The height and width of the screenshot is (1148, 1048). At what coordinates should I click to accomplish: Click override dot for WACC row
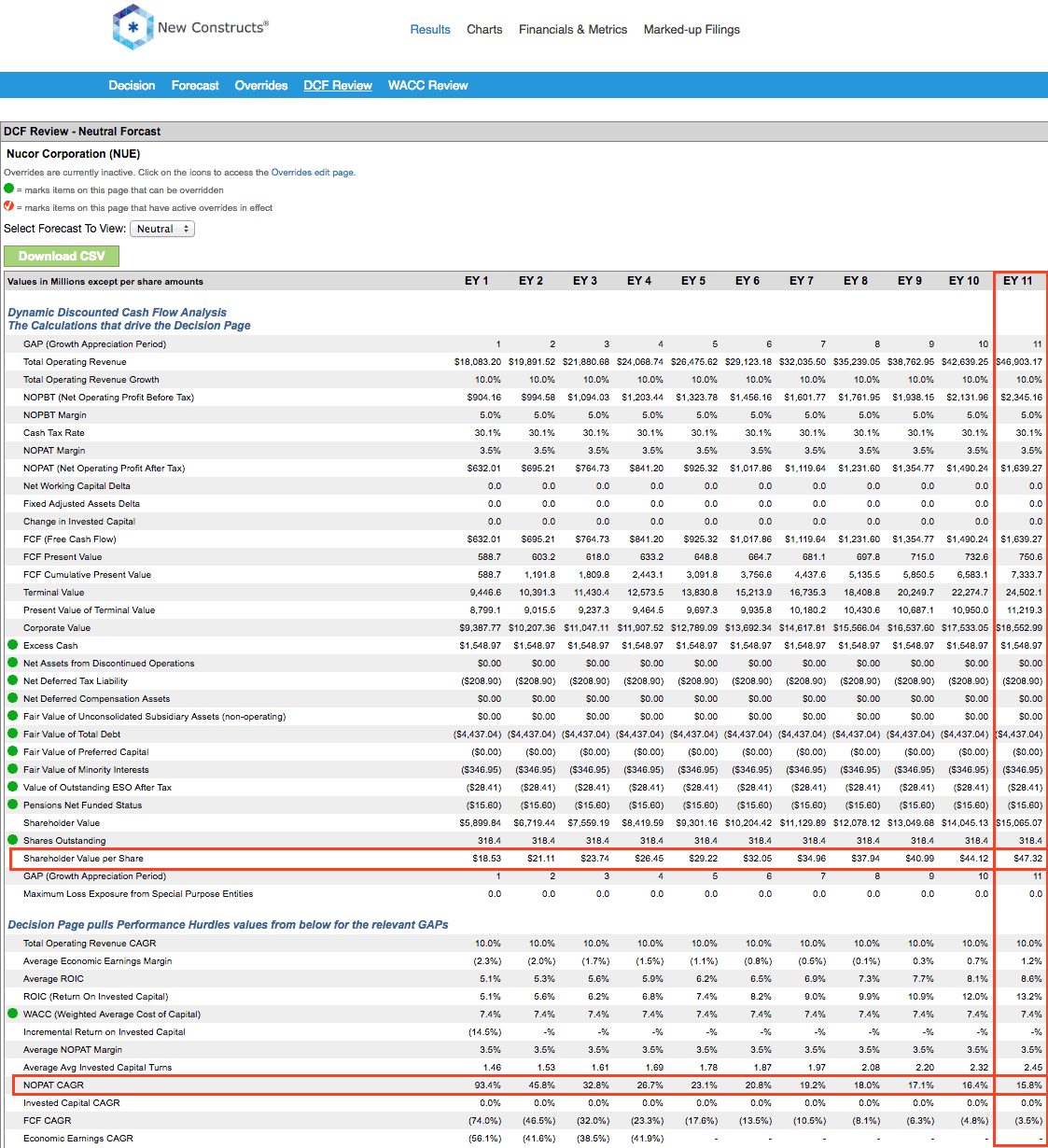pyautogui.click(x=13, y=1014)
